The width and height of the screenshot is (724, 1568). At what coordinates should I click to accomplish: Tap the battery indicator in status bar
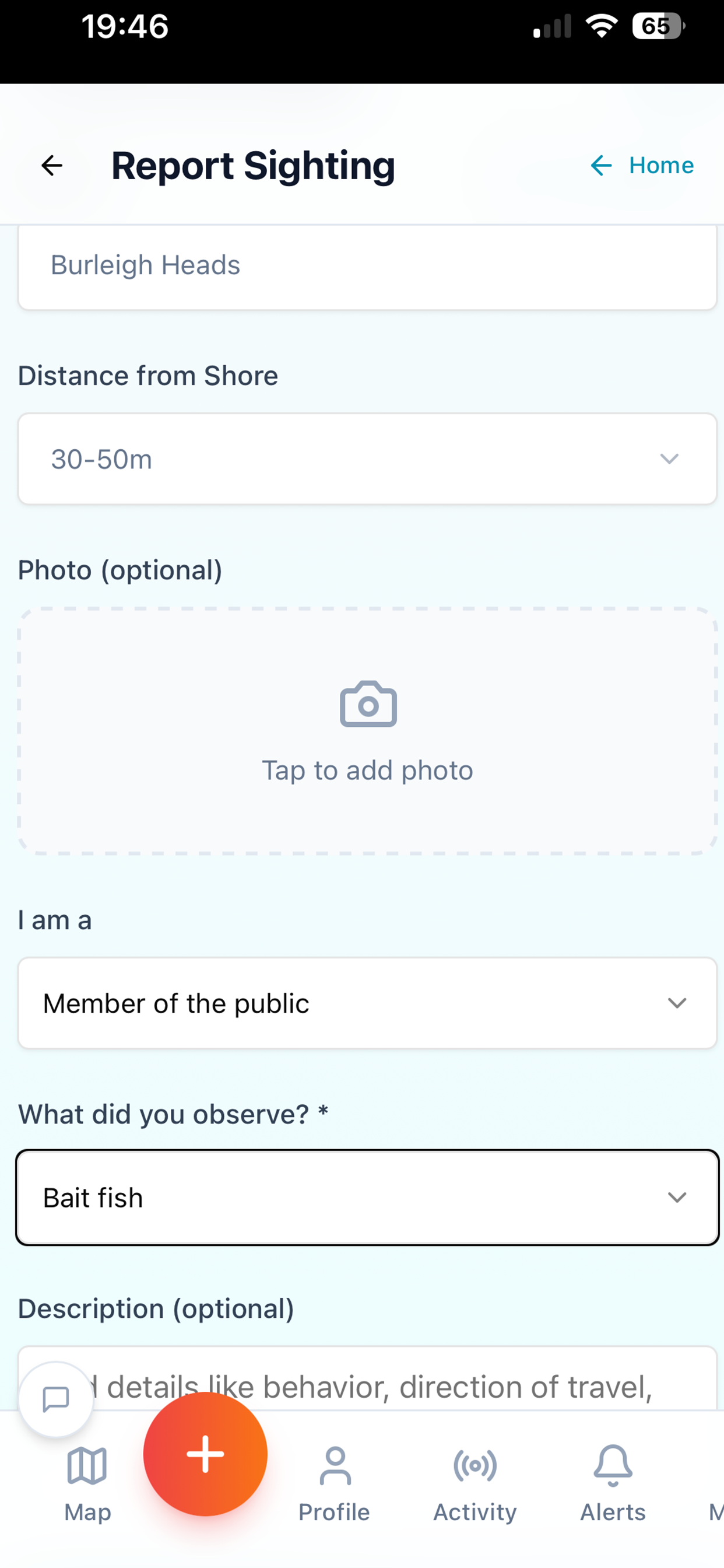(658, 26)
